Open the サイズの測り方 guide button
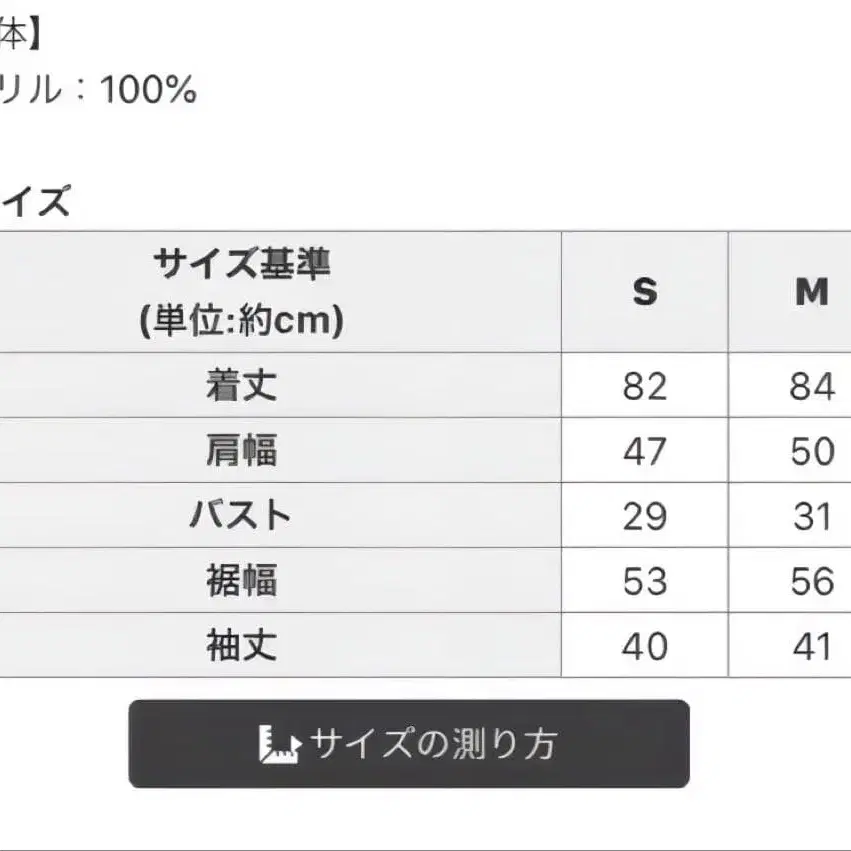The height and width of the screenshot is (851, 851). 409,744
